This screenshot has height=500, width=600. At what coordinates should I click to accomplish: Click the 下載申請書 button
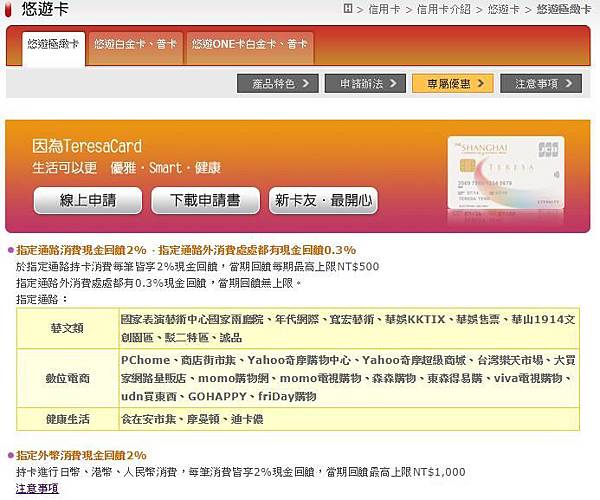[x=205, y=200]
